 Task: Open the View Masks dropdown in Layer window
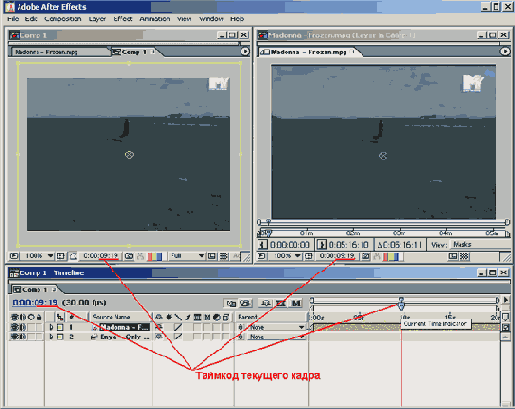(480, 244)
